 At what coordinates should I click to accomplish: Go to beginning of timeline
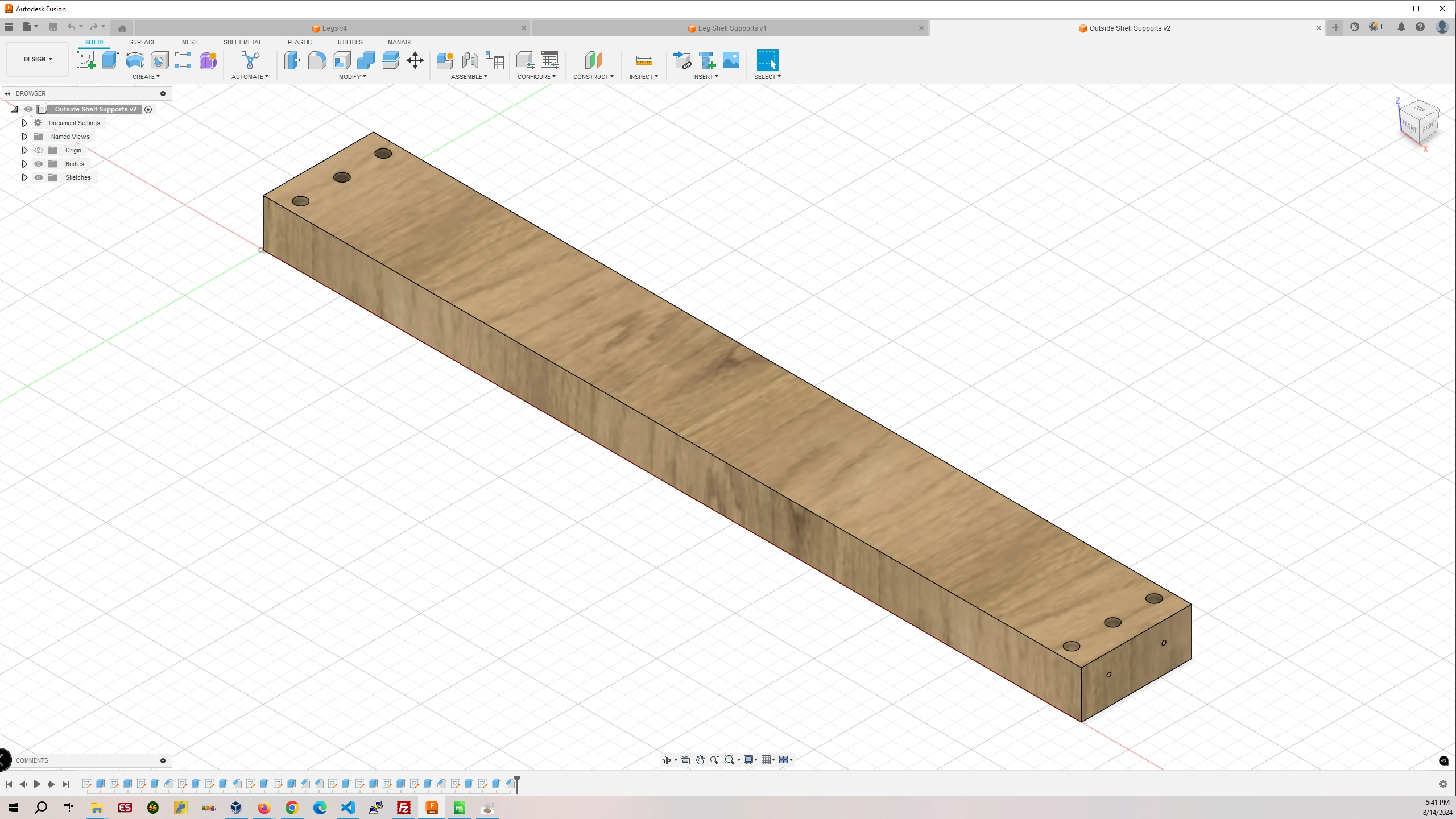(9, 784)
